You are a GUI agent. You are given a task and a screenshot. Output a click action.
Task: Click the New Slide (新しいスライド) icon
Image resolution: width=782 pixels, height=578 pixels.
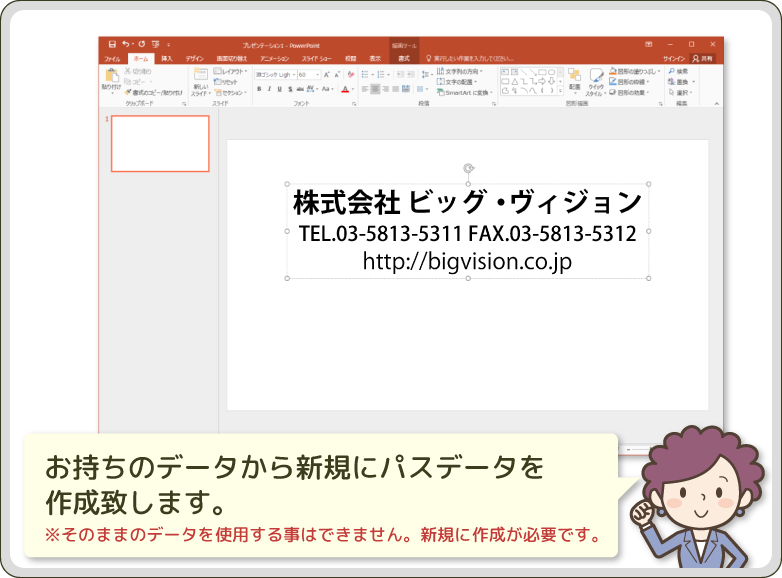[x=200, y=75]
